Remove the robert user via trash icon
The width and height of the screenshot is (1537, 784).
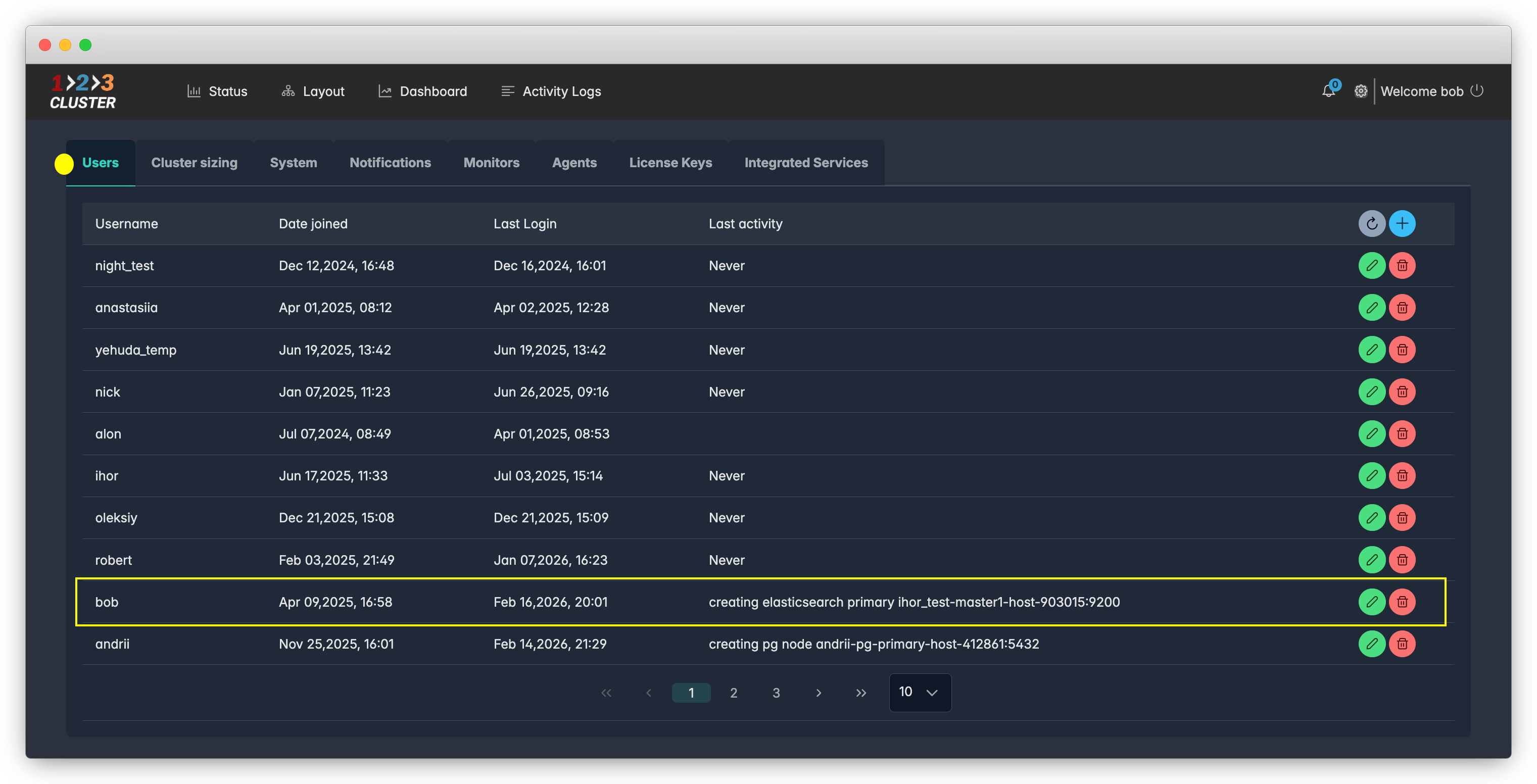point(1402,560)
